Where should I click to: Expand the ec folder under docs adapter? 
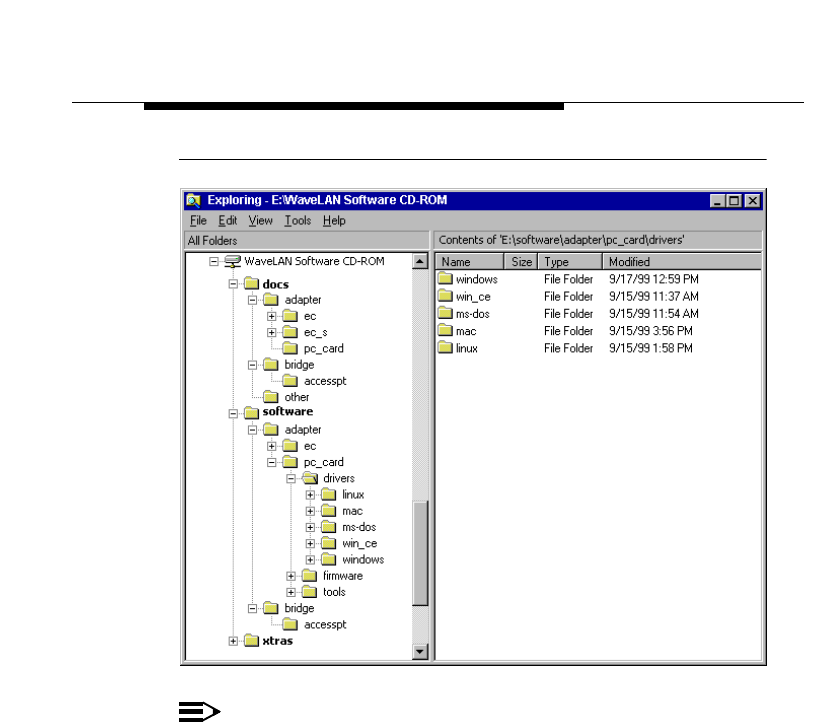tap(271, 316)
